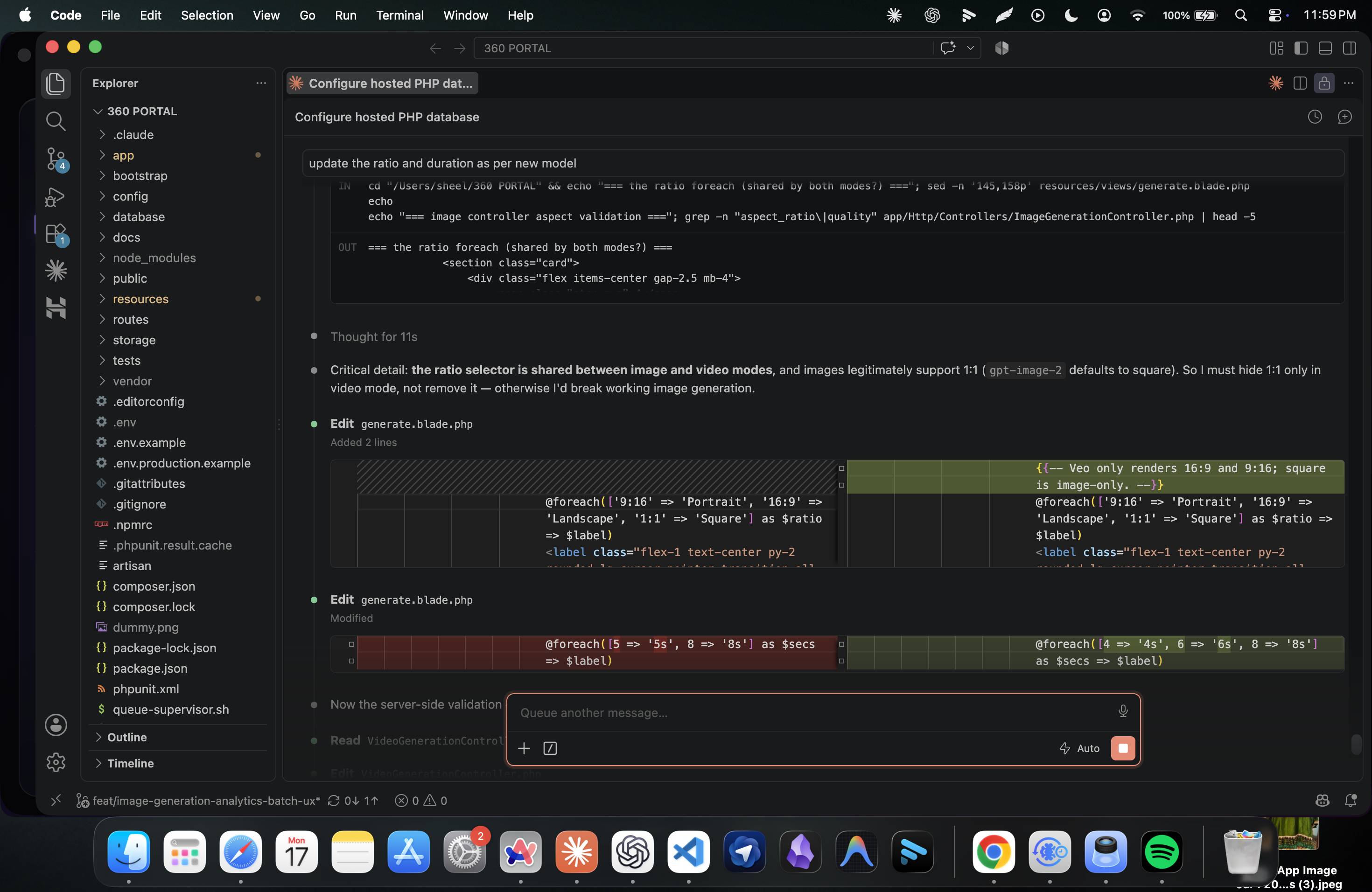
Task: Toggle the primary side bar
Action: point(1301,49)
